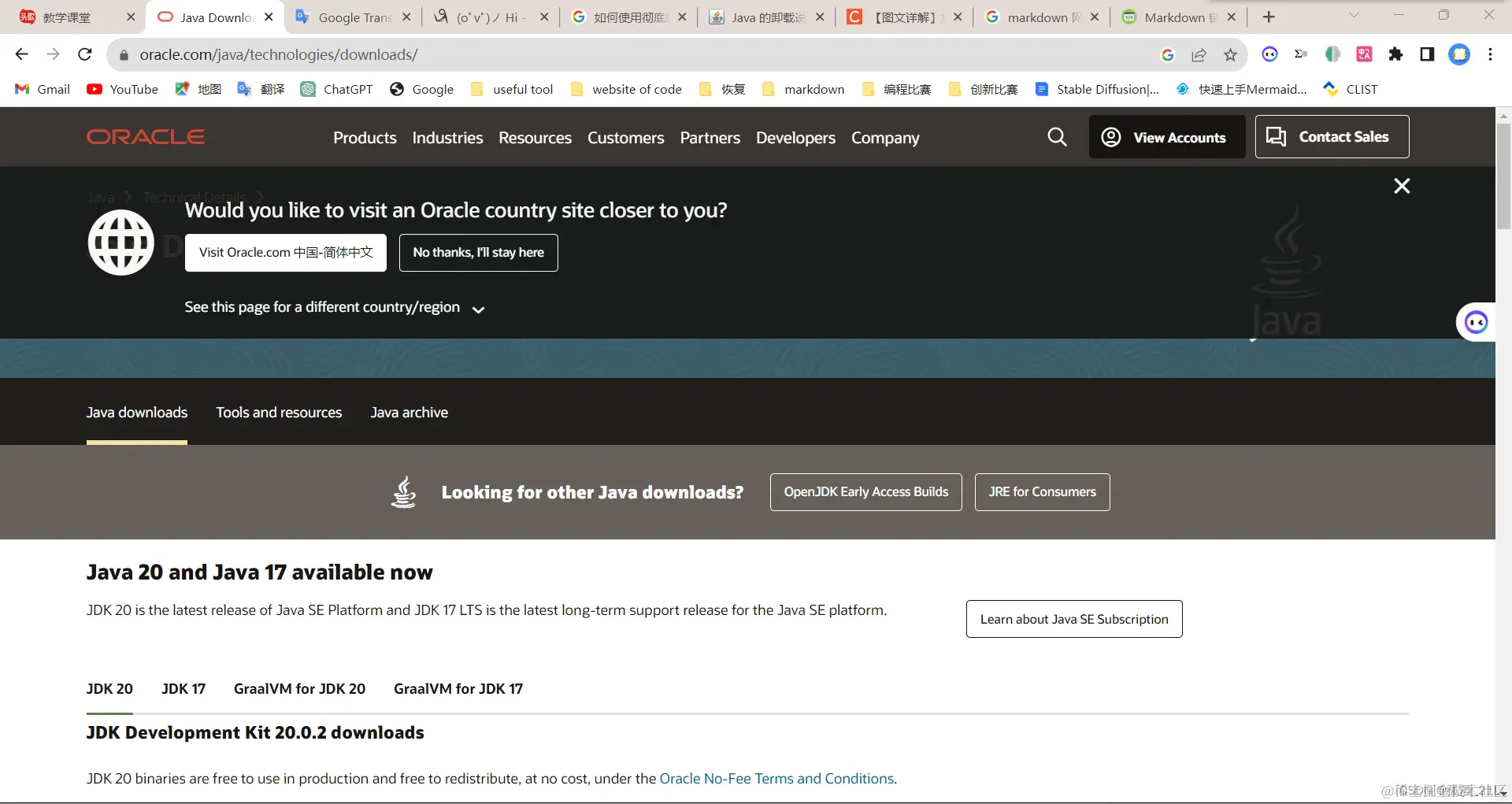The image size is (1512, 804).
Task: Dismiss the country site banner X
Action: [1402, 186]
